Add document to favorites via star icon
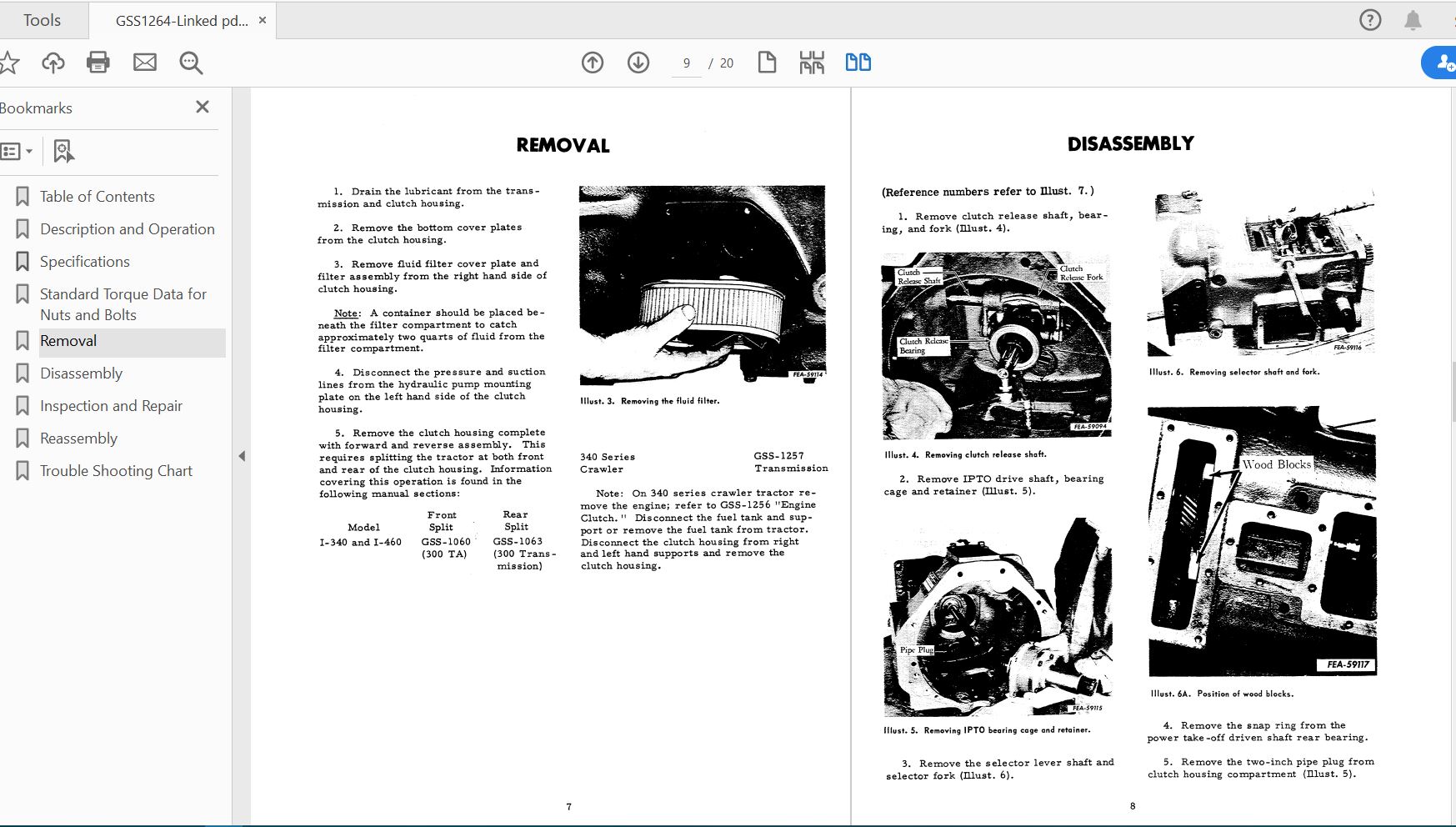The image size is (1456, 827). pos(11,62)
